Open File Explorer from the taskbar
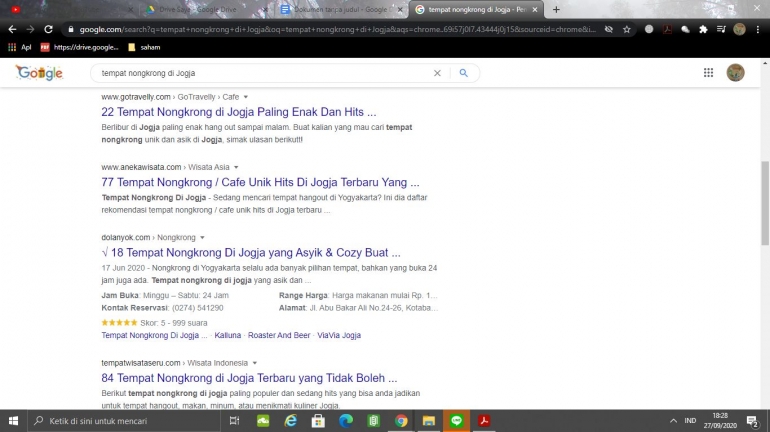770x432 pixels. tap(429, 421)
